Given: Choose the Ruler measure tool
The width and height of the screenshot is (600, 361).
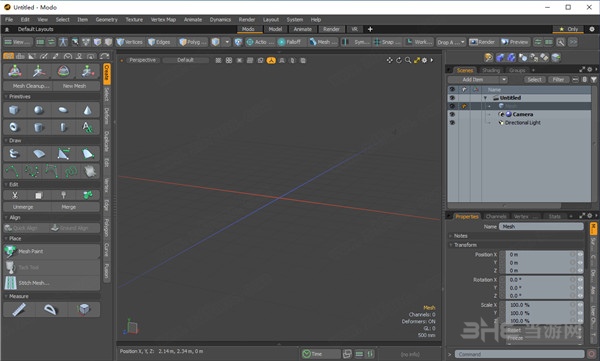Looking at the screenshot, I should [19, 309].
